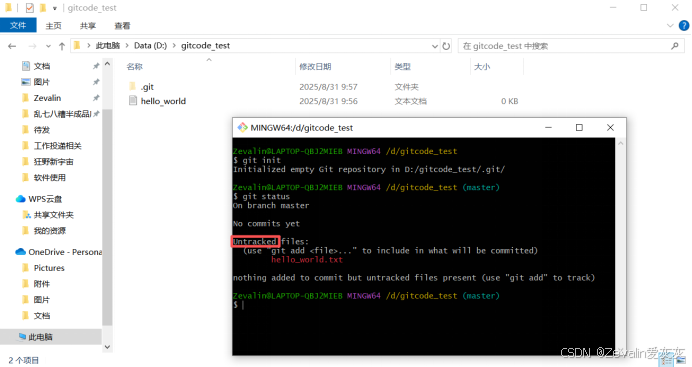
Task: Open the quick access toolbar customize dropdown
Action: click(x=54, y=8)
